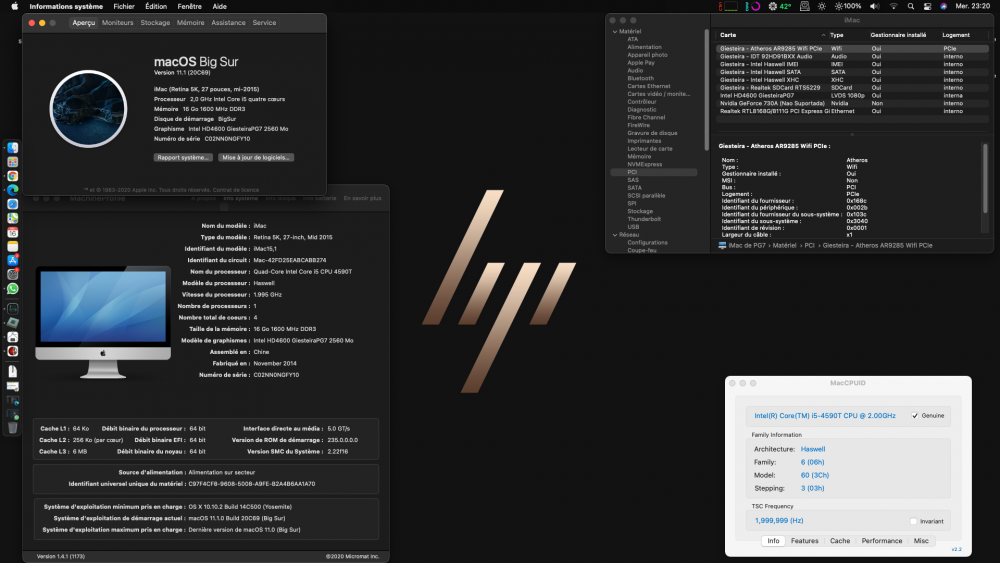Click the 42° temperature sensor icon
Viewport: 1000px width, 563px height.
click(x=779, y=6)
